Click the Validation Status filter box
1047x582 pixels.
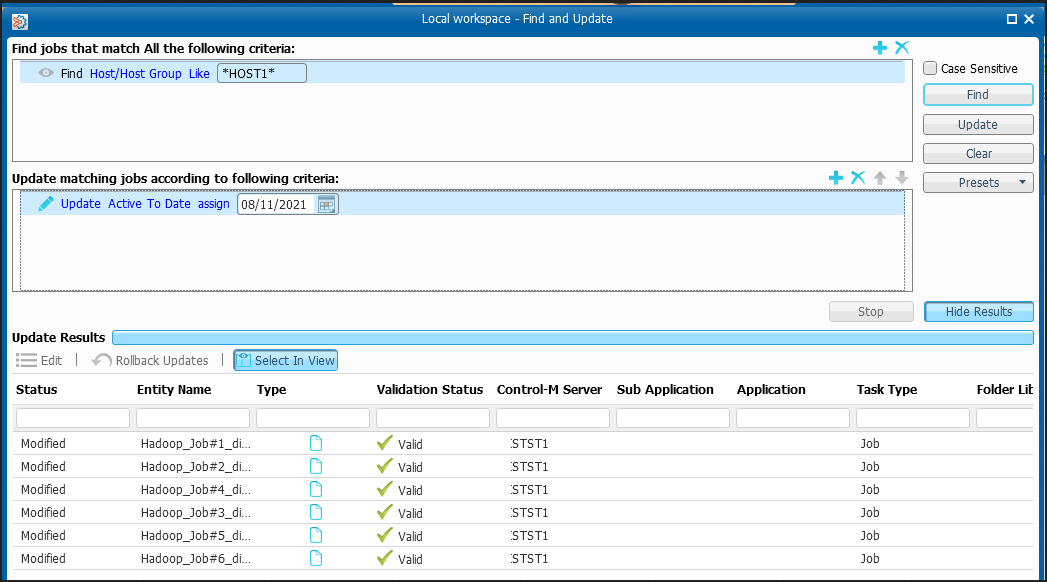click(433, 418)
